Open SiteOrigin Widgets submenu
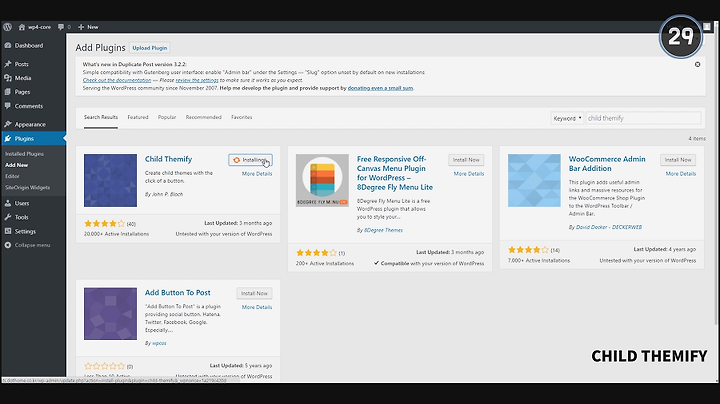Screen dimensions: 720x404 click(28, 187)
